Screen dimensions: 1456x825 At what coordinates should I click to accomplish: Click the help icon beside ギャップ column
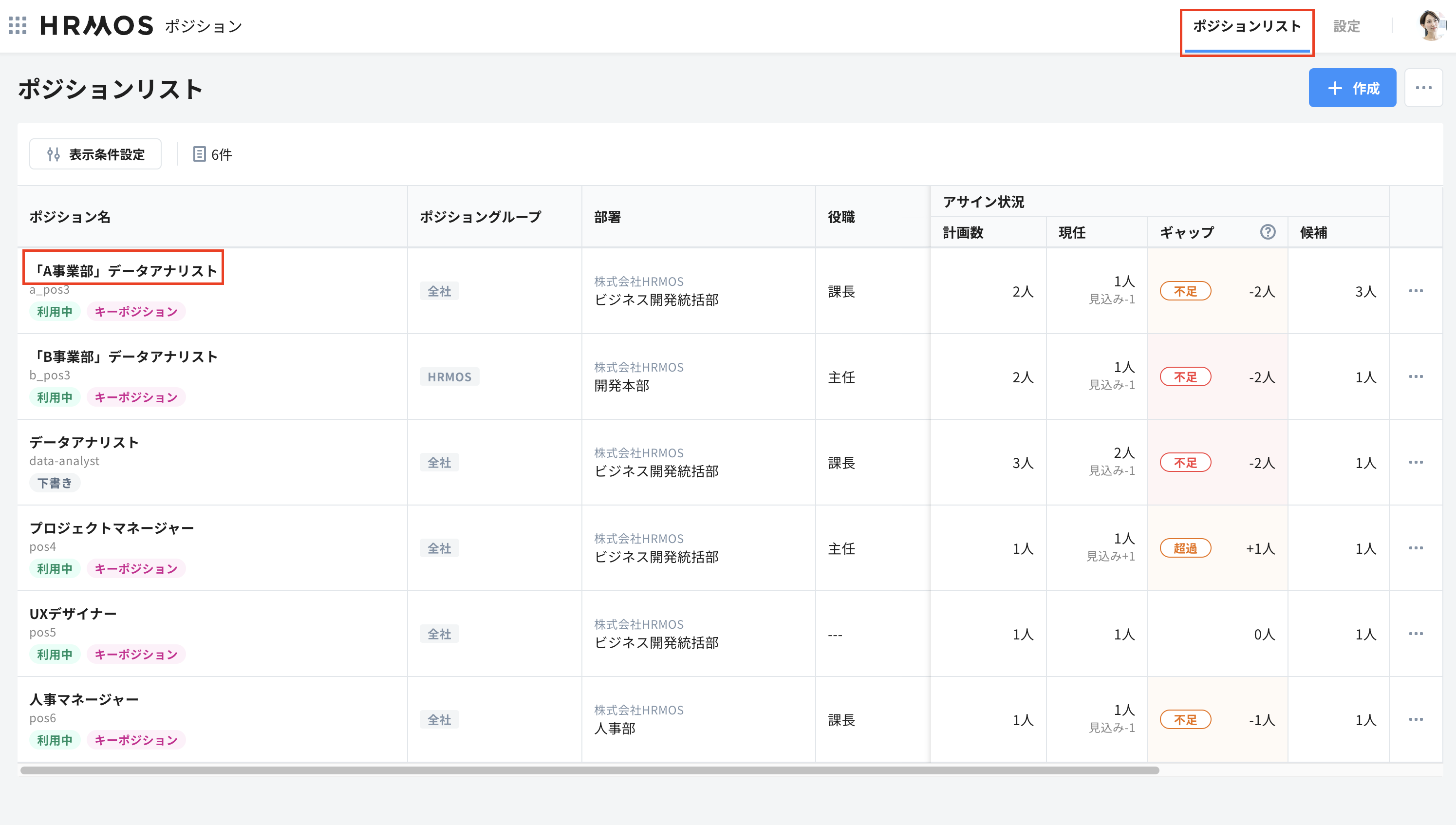[1268, 232]
